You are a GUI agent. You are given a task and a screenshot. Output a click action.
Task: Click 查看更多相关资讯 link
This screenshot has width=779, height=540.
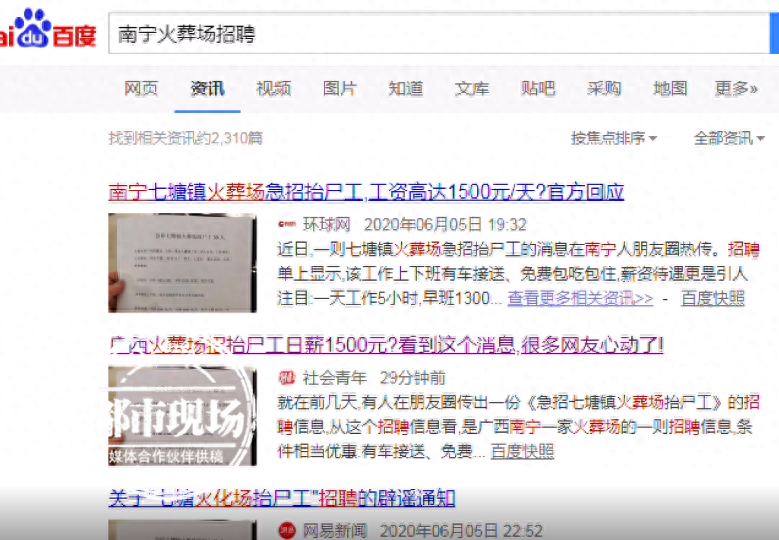(580, 298)
